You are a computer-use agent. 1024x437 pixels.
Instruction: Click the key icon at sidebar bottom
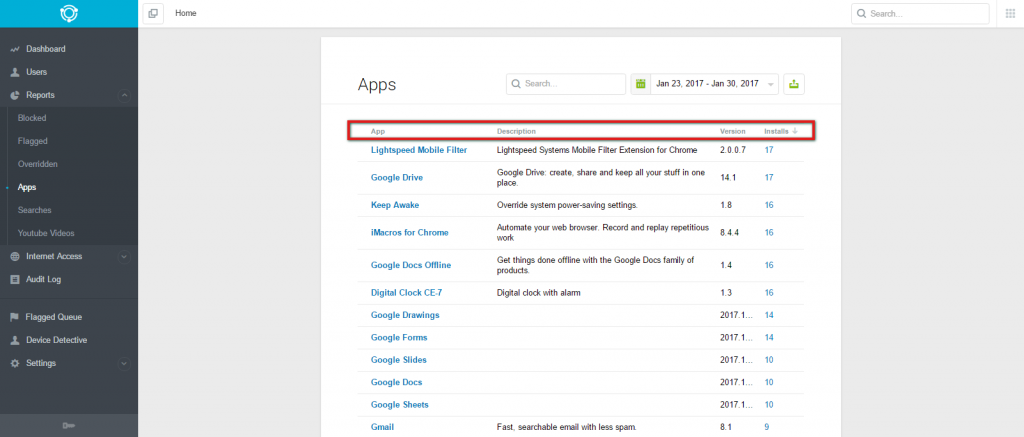69,426
